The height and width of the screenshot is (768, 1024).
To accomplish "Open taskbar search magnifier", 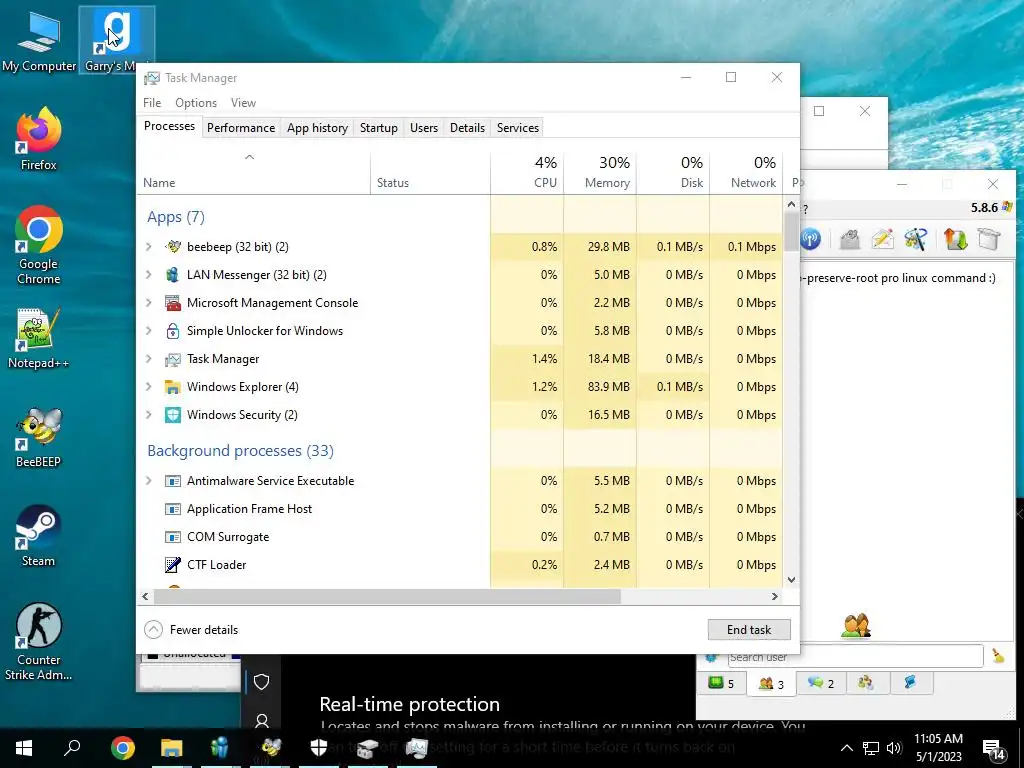I will point(72,748).
